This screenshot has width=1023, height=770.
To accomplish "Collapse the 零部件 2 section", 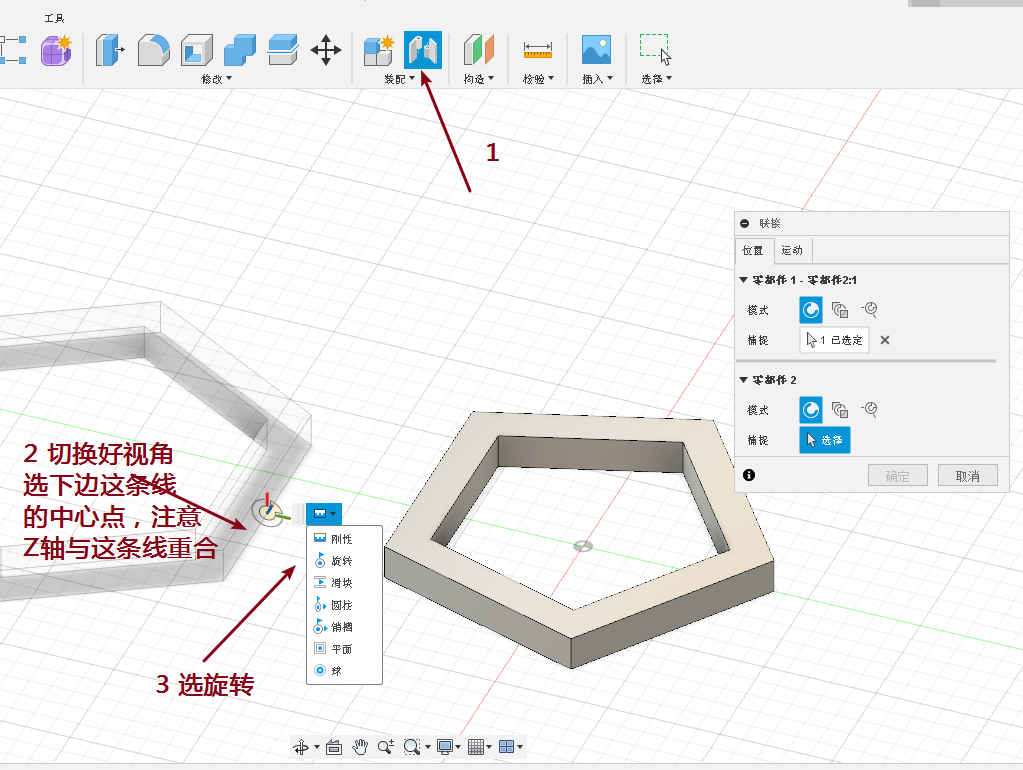I will click(x=743, y=380).
